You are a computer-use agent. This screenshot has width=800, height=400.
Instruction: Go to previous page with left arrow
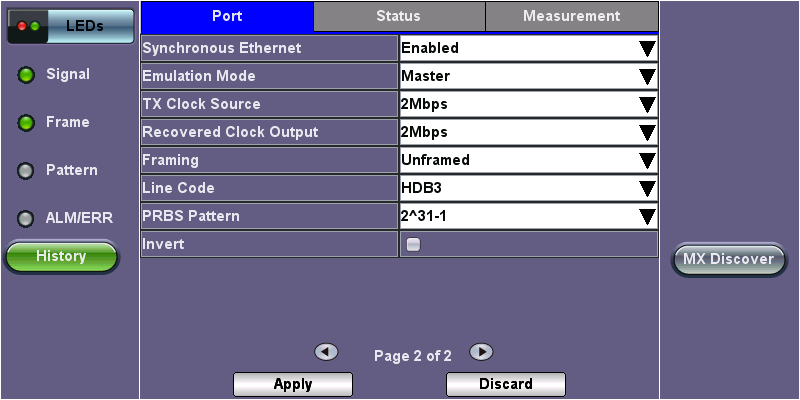point(325,352)
